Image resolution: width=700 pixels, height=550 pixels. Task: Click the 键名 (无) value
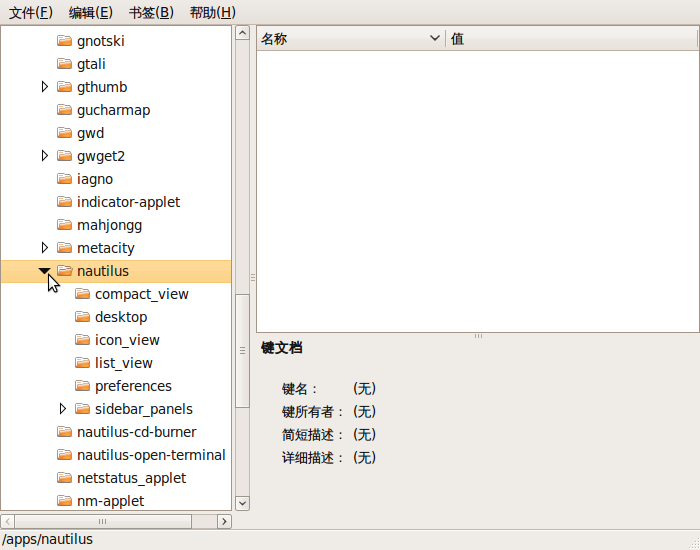(364, 388)
